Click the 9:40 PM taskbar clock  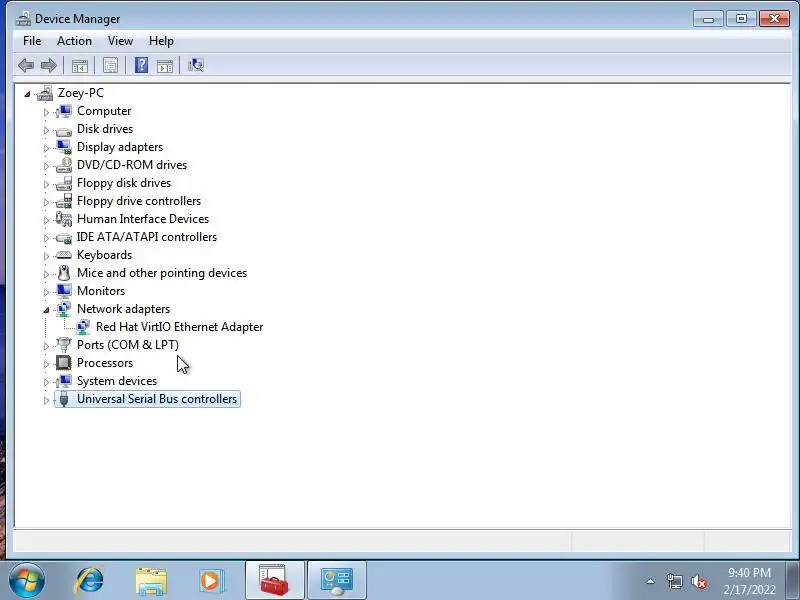pyautogui.click(x=749, y=572)
